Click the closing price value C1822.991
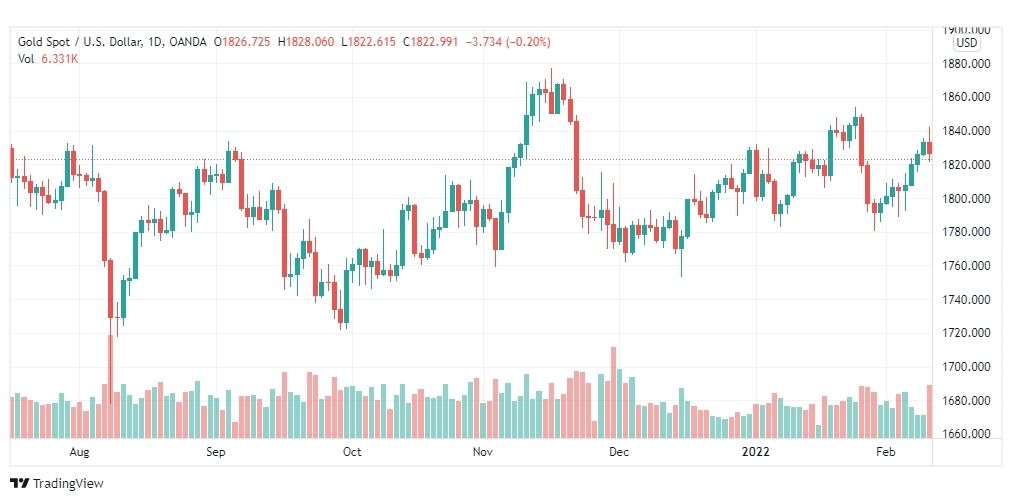1012x501 pixels. [430, 42]
